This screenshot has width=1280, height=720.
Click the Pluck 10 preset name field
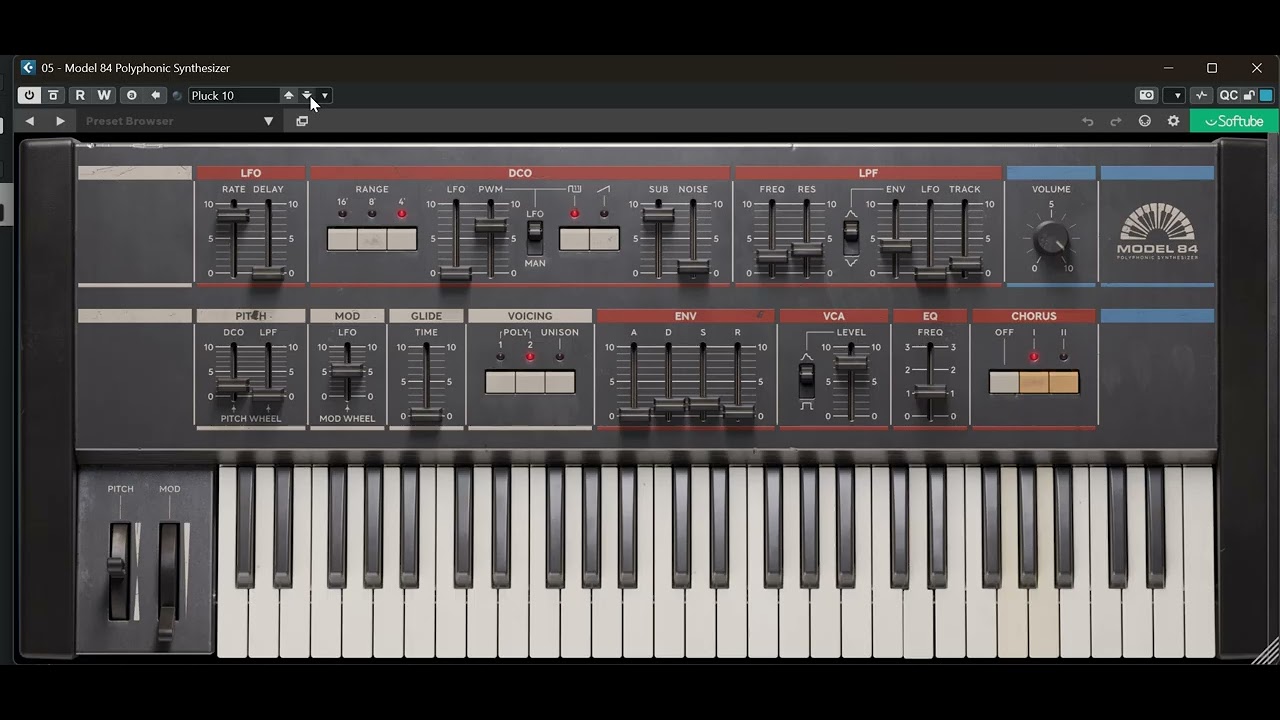click(234, 95)
